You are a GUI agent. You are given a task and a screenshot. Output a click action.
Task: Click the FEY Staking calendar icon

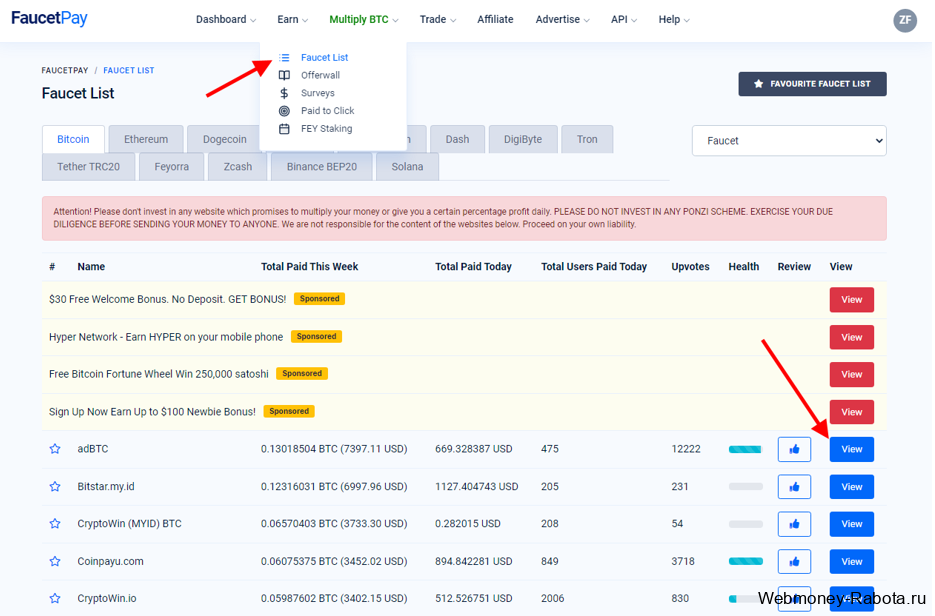[284, 129]
